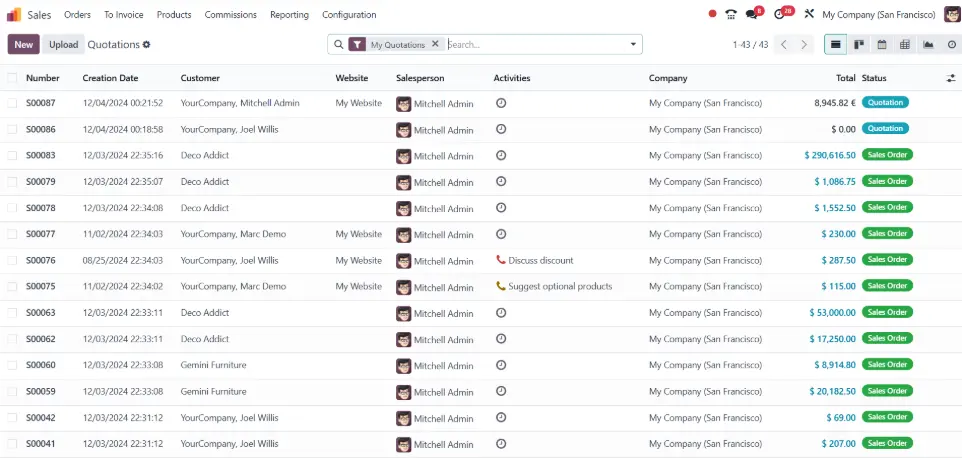Click the 1-43 / 43 pager text

click(x=750, y=45)
